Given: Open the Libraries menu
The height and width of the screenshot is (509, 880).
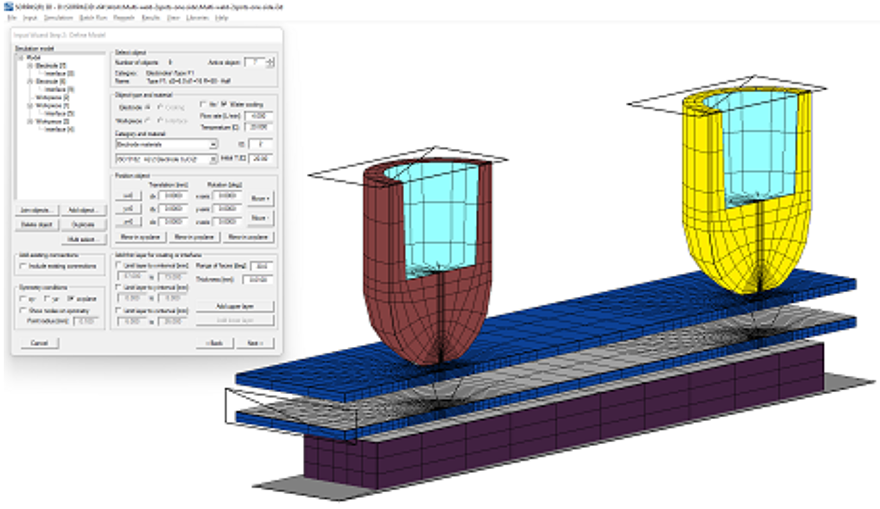Looking at the screenshot, I should pos(194,18).
